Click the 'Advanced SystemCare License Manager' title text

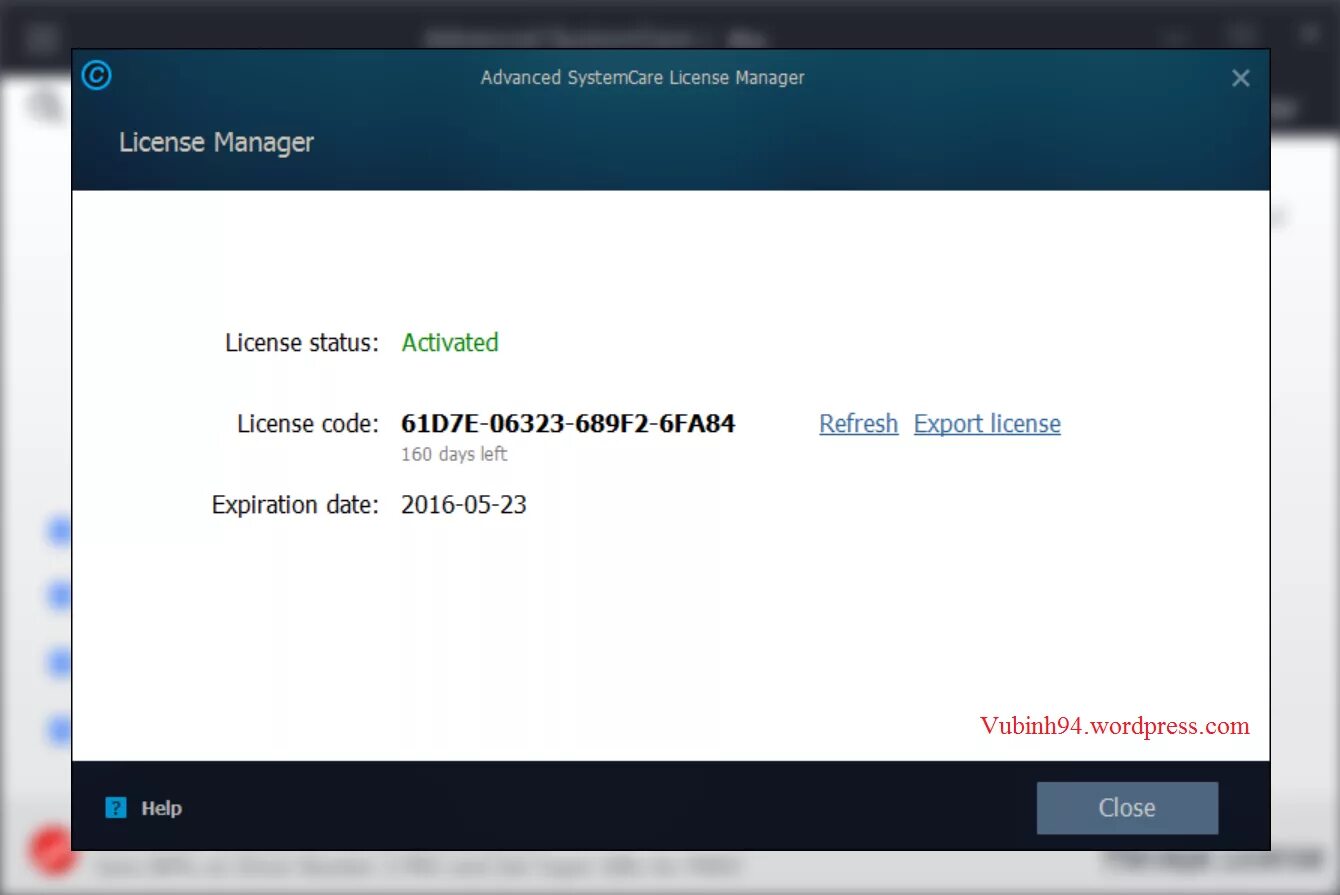[x=642, y=78]
